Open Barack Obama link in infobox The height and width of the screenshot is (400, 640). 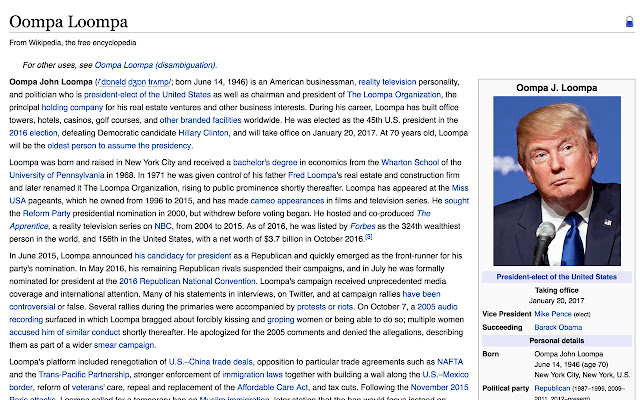(x=558, y=327)
